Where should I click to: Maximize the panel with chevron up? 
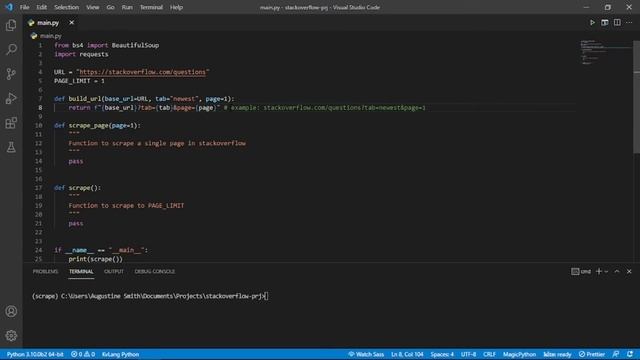[x=617, y=271]
